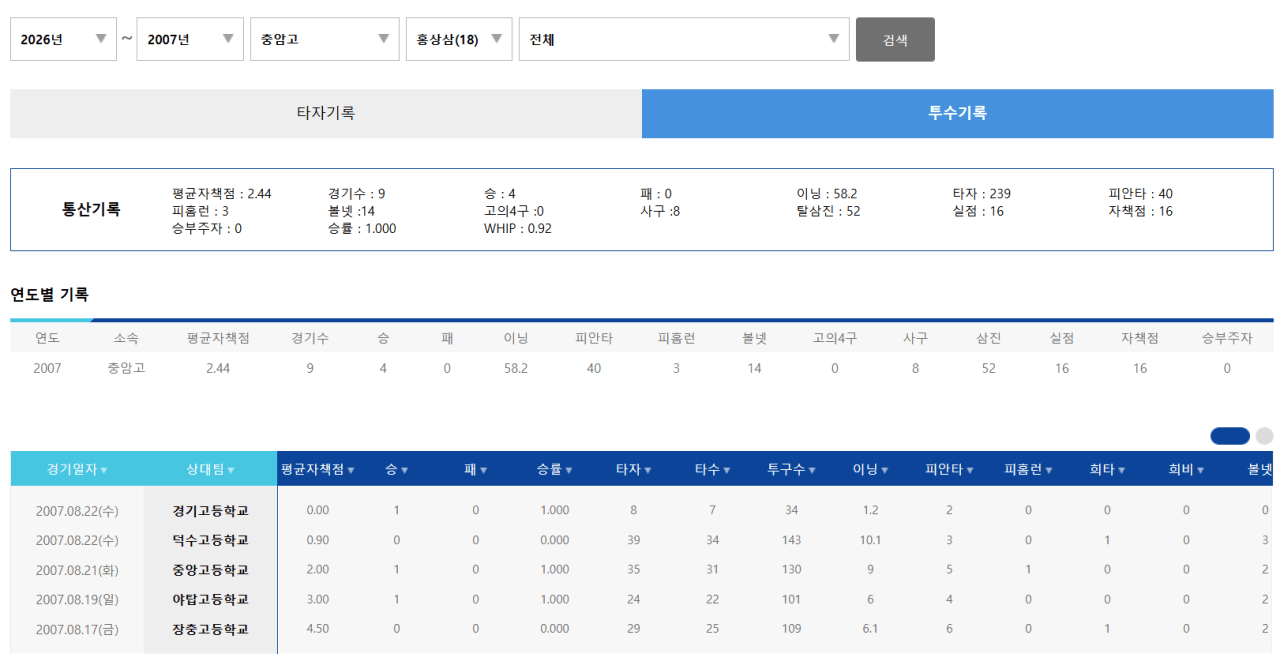The height and width of the screenshot is (654, 1280).
Task: Sort by 이닝 column in game table
Action: [871, 469]
